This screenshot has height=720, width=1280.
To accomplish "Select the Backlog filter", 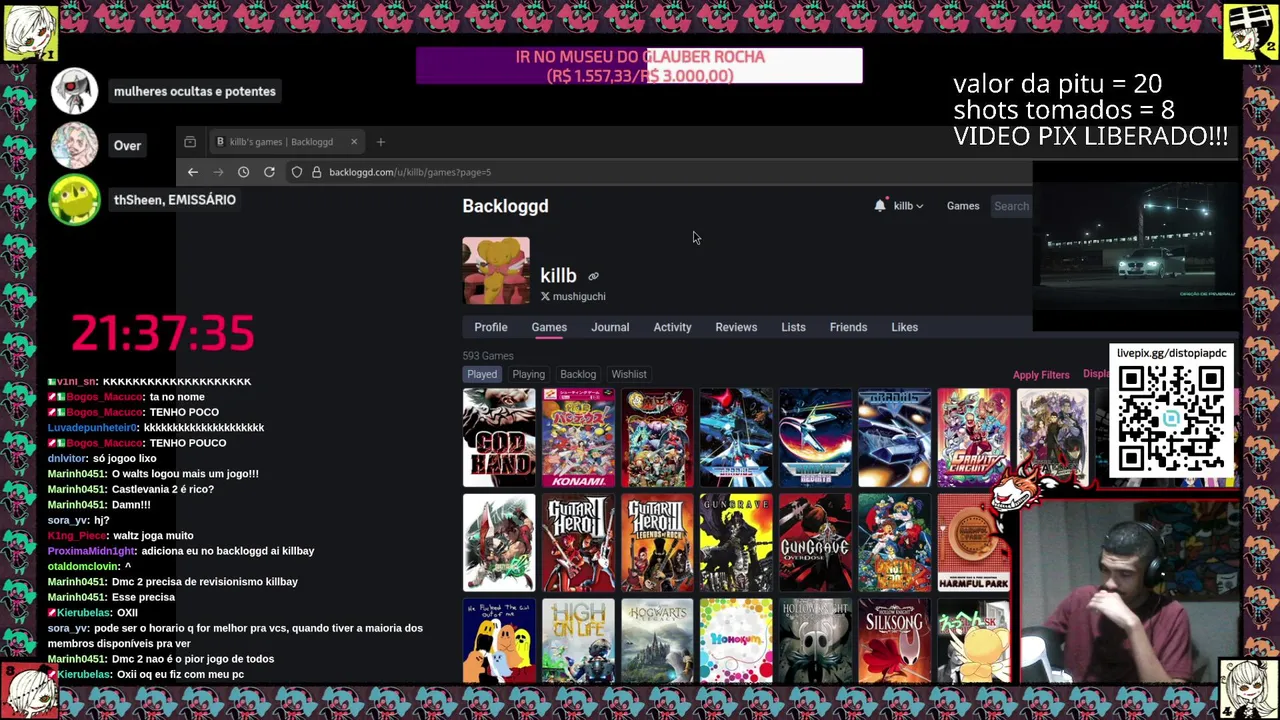I will (578, 374).
